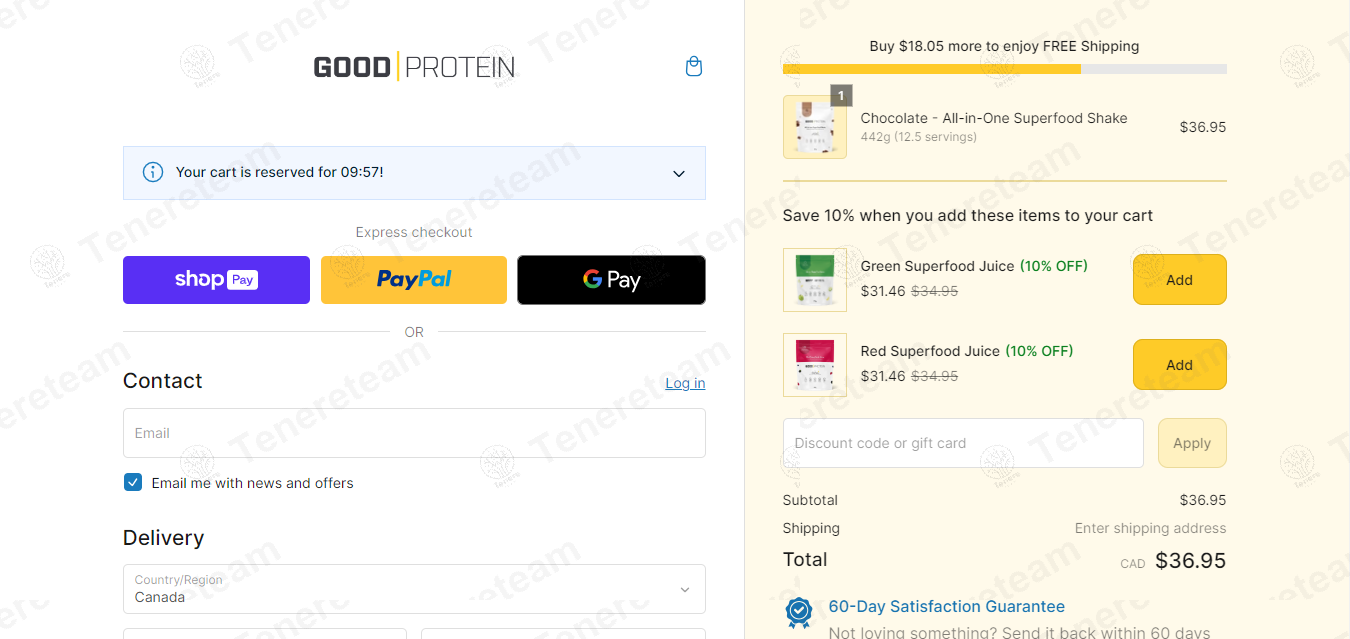Click the Good Protein logo
The height and width of the screenshot is (639, 1350).
tap(414, 67)
